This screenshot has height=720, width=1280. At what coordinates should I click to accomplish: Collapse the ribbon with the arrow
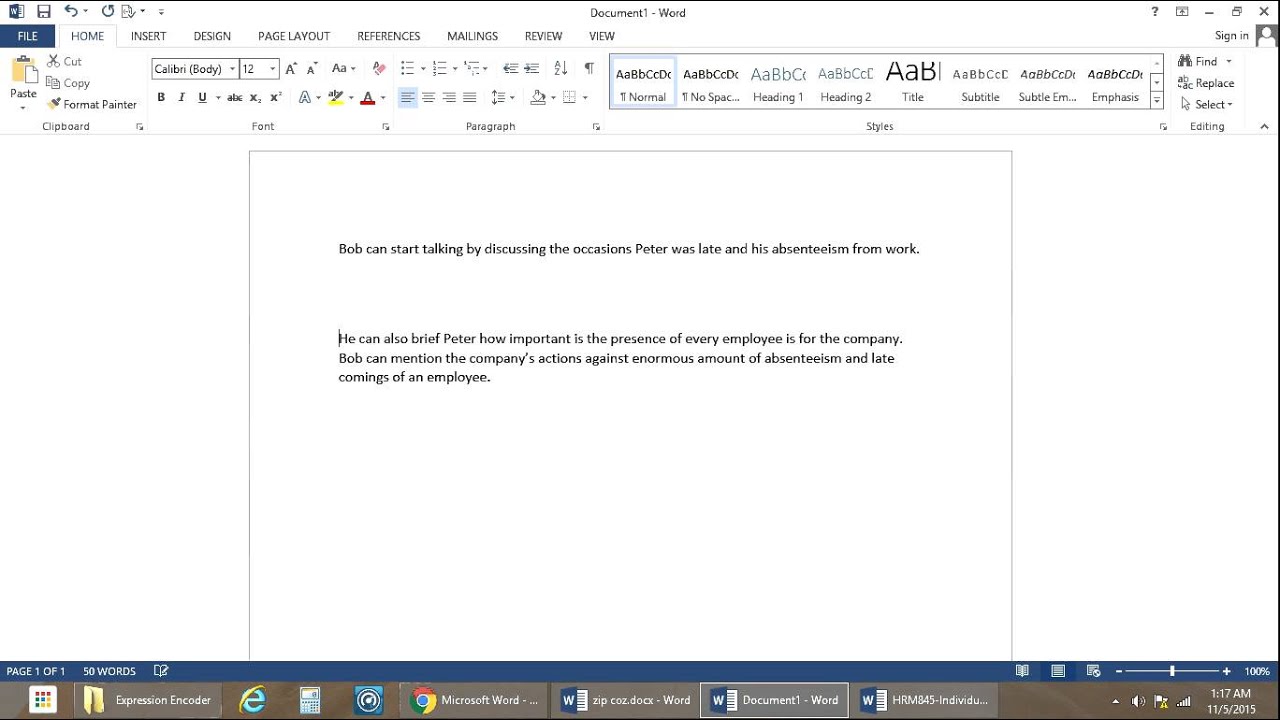click(1264, 127)
